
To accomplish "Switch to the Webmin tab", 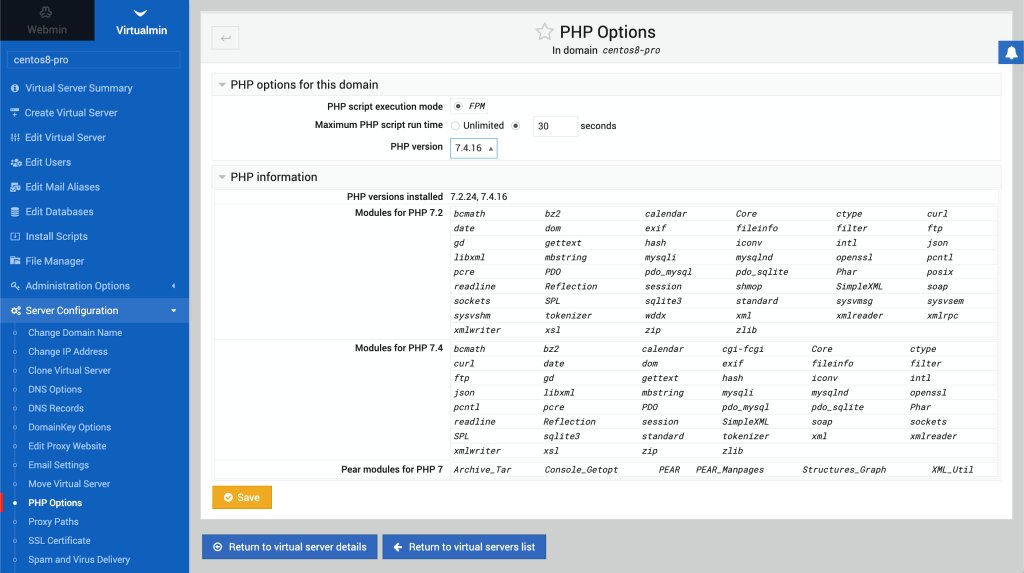I will (47, 20).
